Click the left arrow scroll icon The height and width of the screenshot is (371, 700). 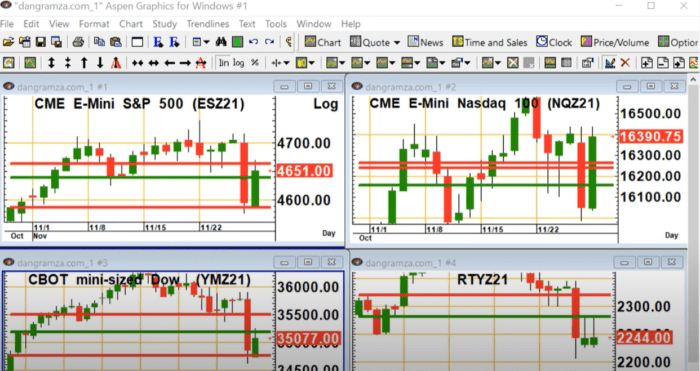(169, 63)
